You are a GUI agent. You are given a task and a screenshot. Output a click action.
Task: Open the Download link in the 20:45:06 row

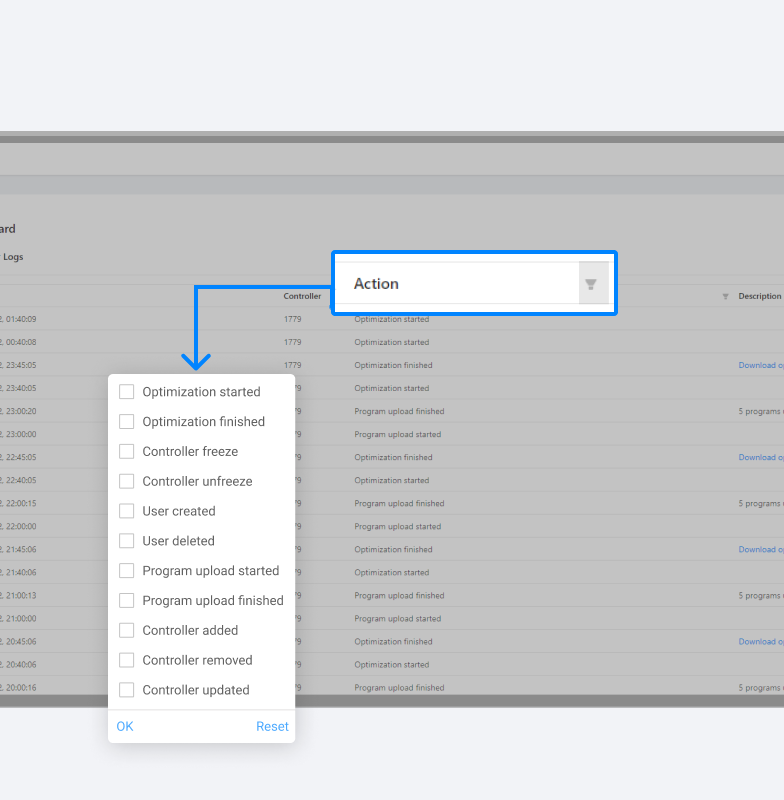(761, 641)
